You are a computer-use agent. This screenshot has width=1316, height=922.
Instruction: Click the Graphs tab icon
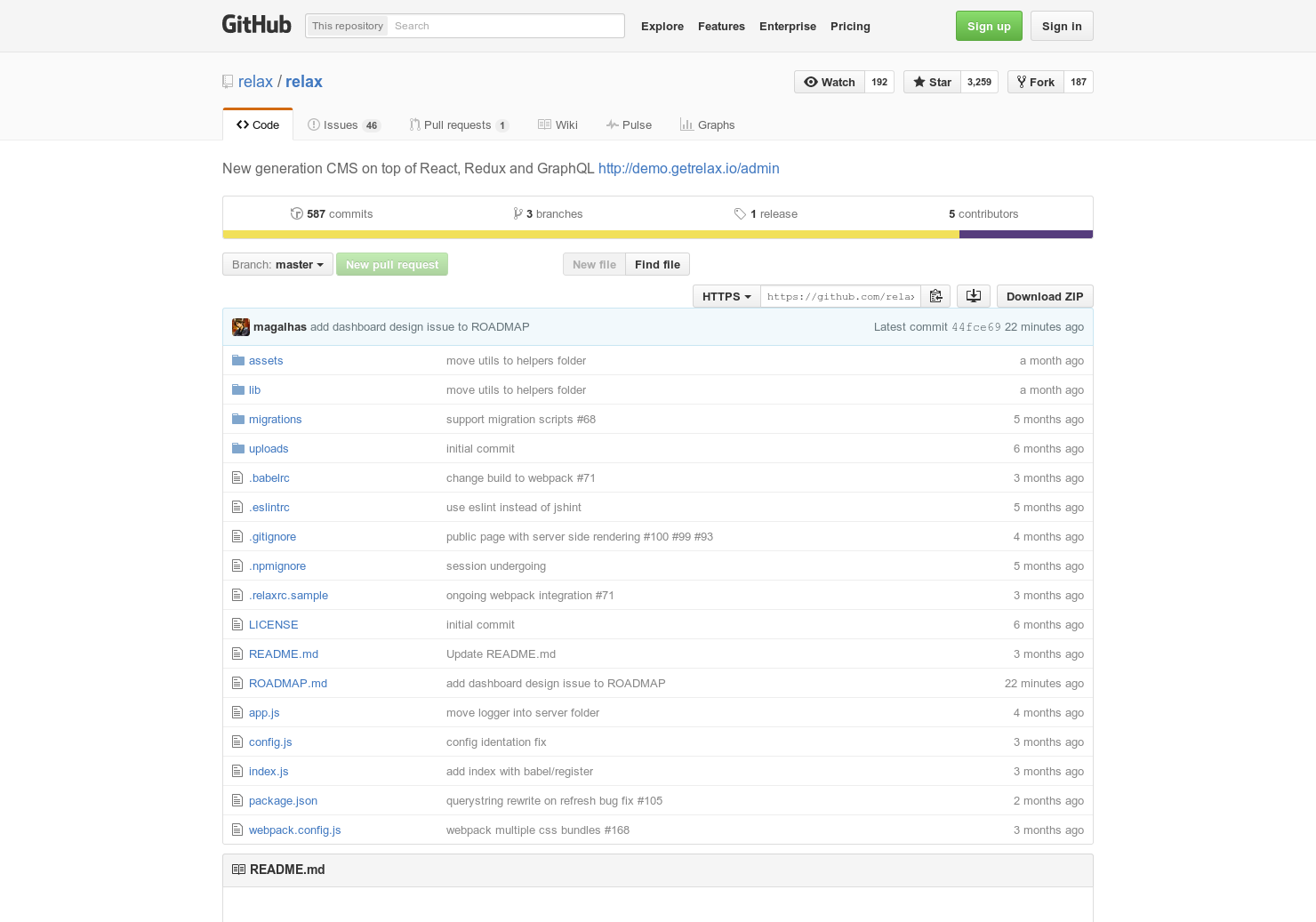point(686,124)
